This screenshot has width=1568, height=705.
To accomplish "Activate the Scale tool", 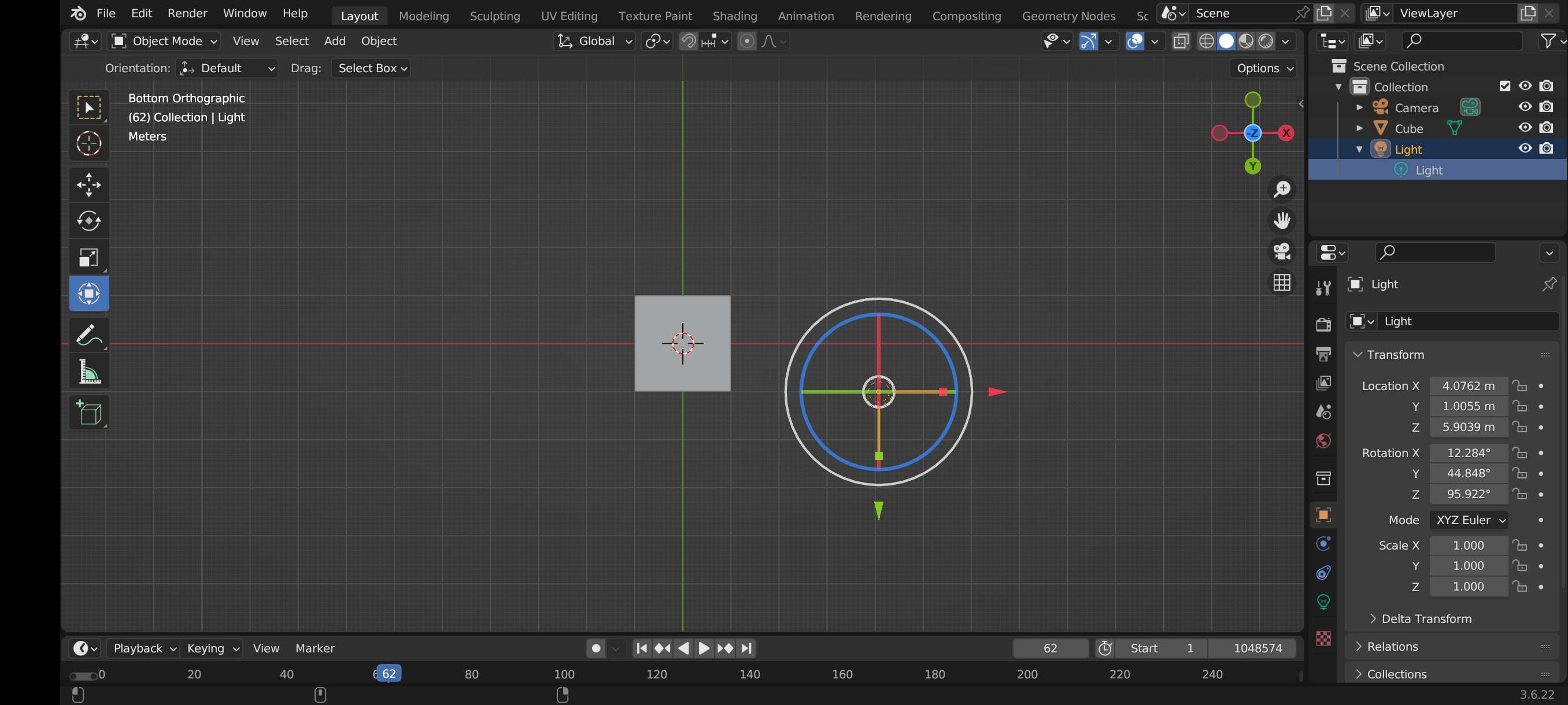I will click(89, 257).
